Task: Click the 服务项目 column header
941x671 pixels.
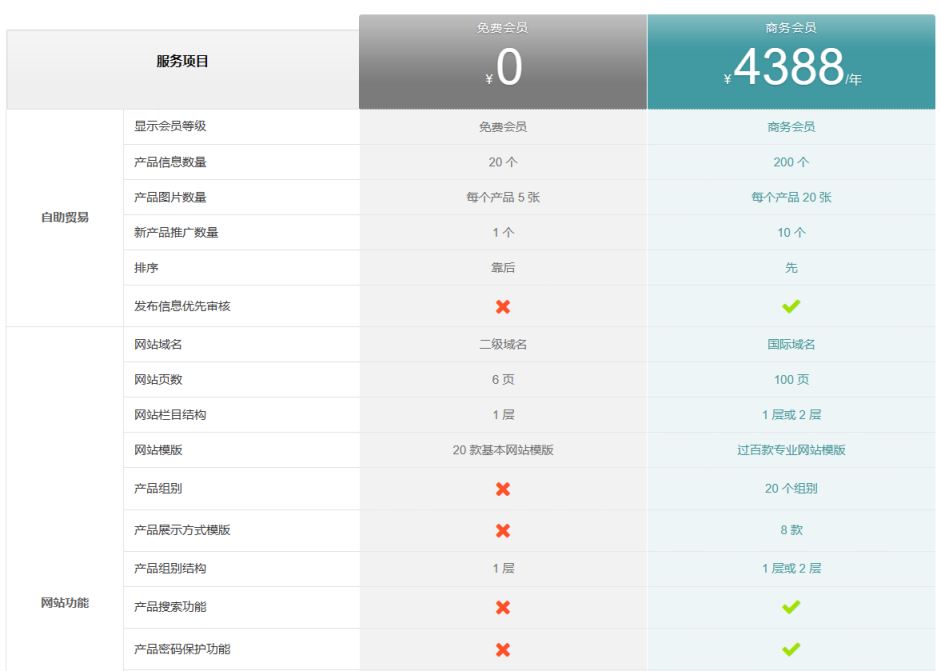Action: click(182, 61)
